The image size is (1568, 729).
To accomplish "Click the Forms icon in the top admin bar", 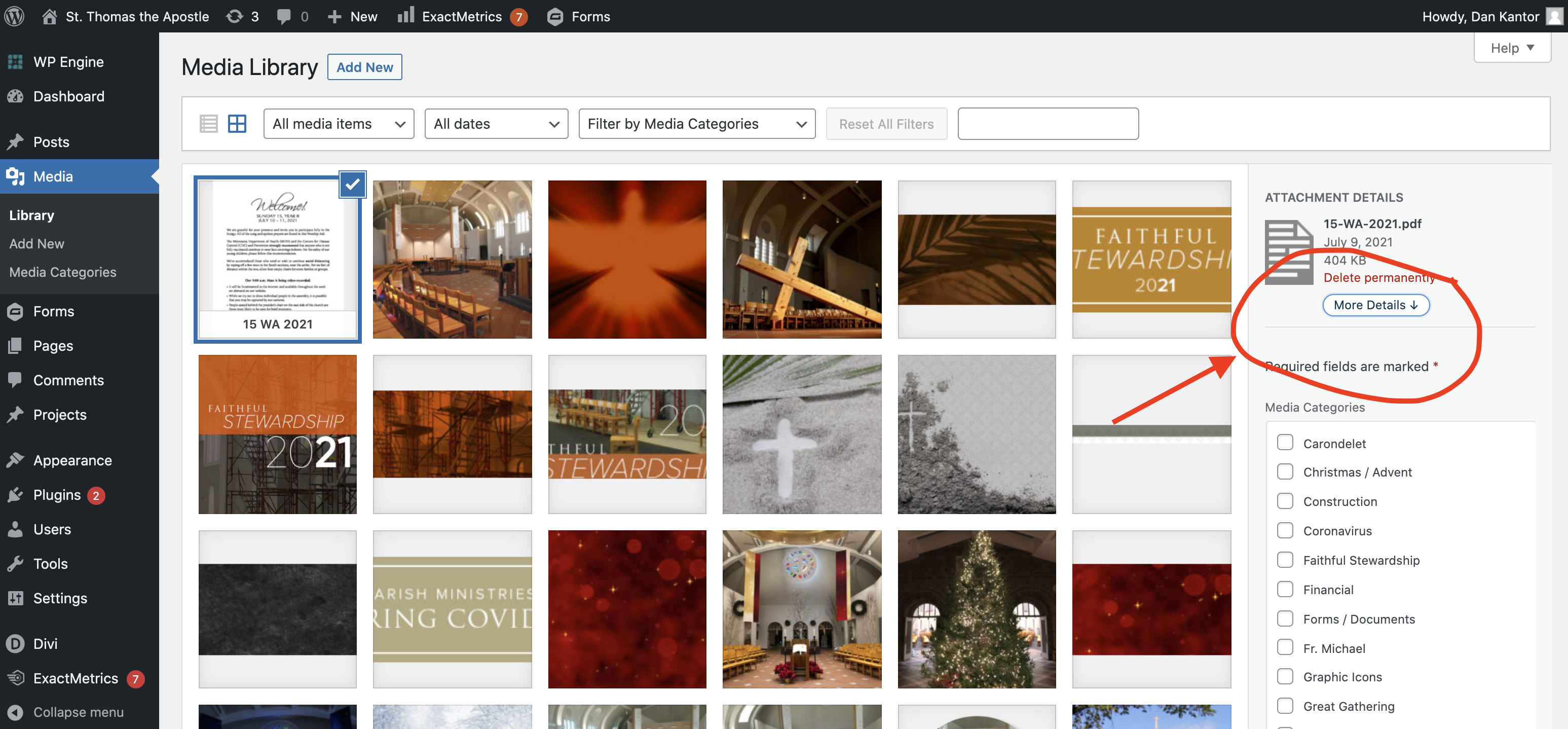I will point(554,16).
